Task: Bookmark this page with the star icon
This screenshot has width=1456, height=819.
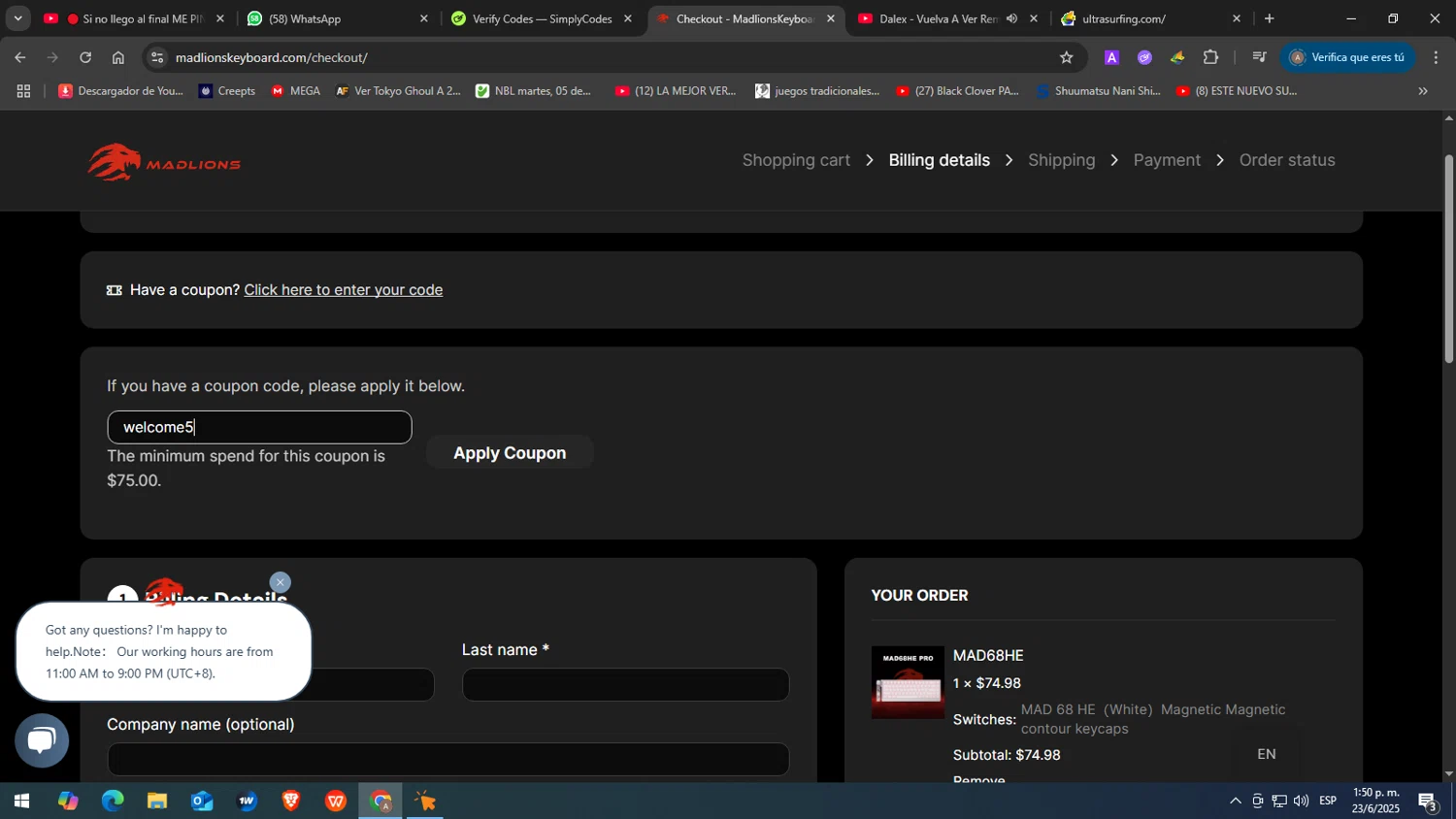Action: tap(1067, 57)
